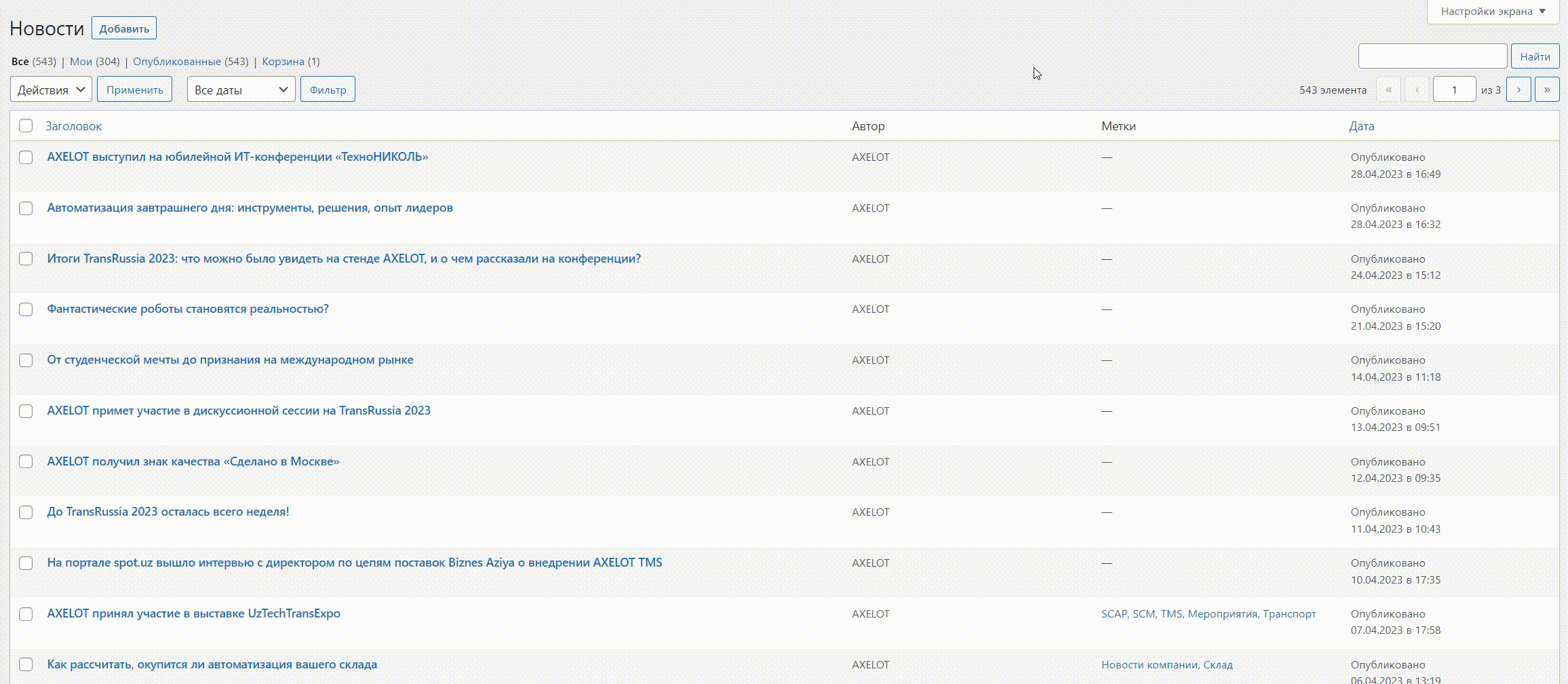This screenshot has width=1568, height=684.
Task: Expand Настройки экрана screen options
Action: [1493, 12]
